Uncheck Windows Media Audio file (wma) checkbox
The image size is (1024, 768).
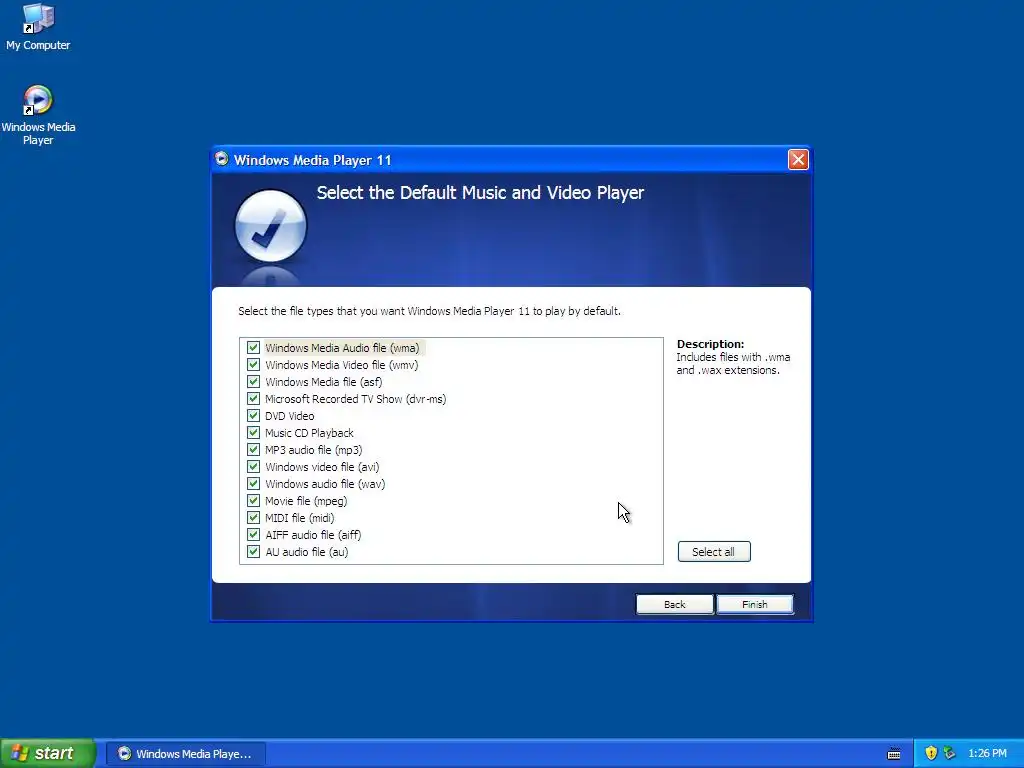pos(253,347)
